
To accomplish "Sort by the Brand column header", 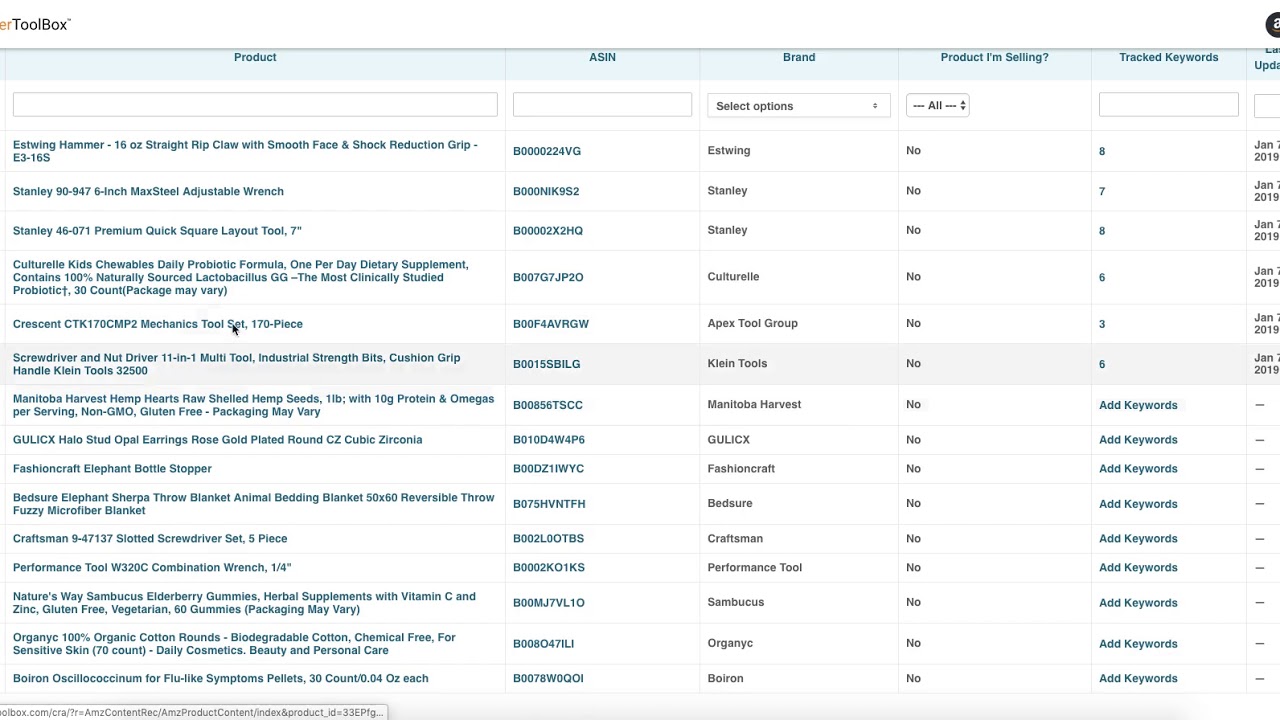I will pyautogui.click(x=799, y=57).
